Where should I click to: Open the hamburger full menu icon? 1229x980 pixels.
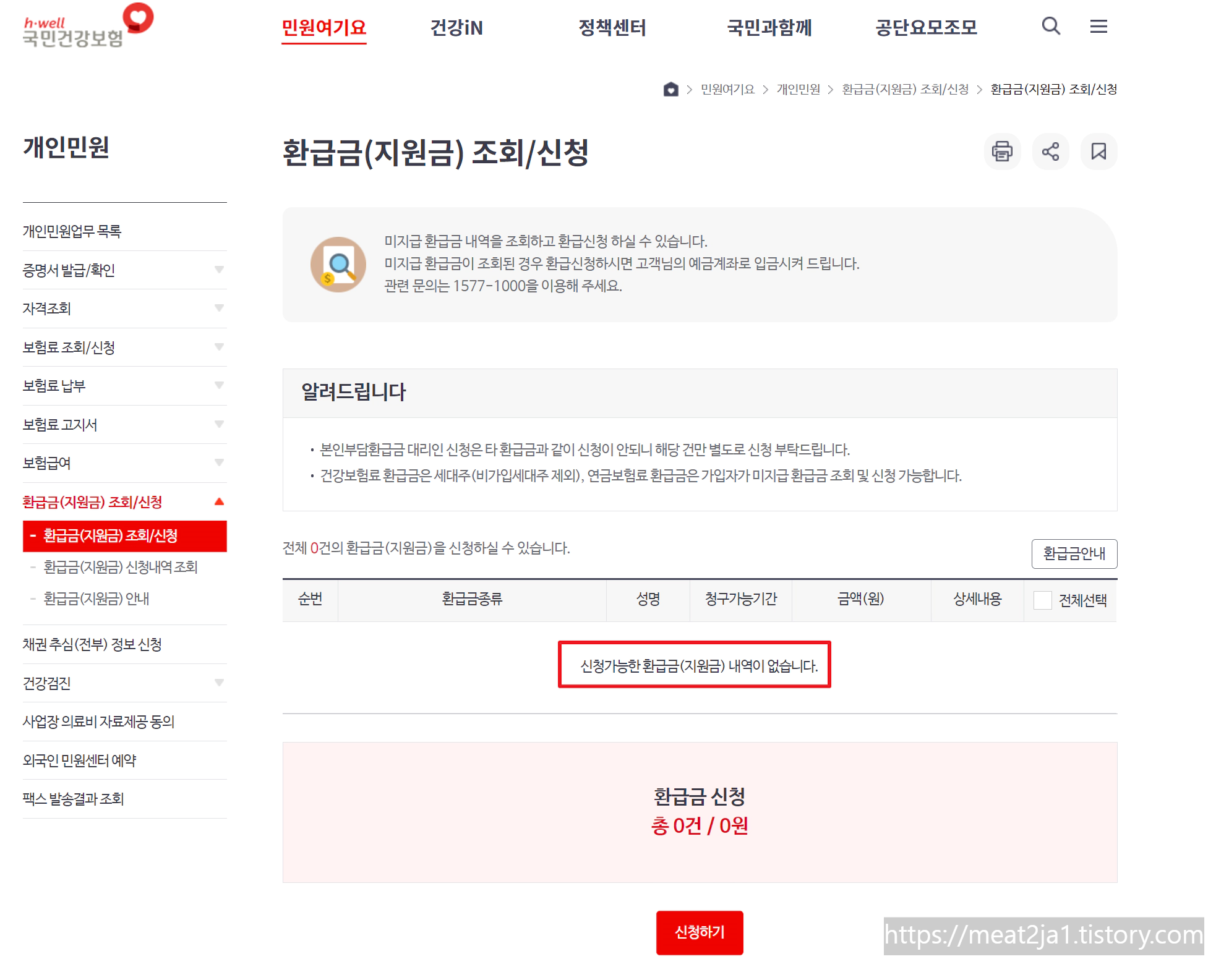click(1098, 27)
